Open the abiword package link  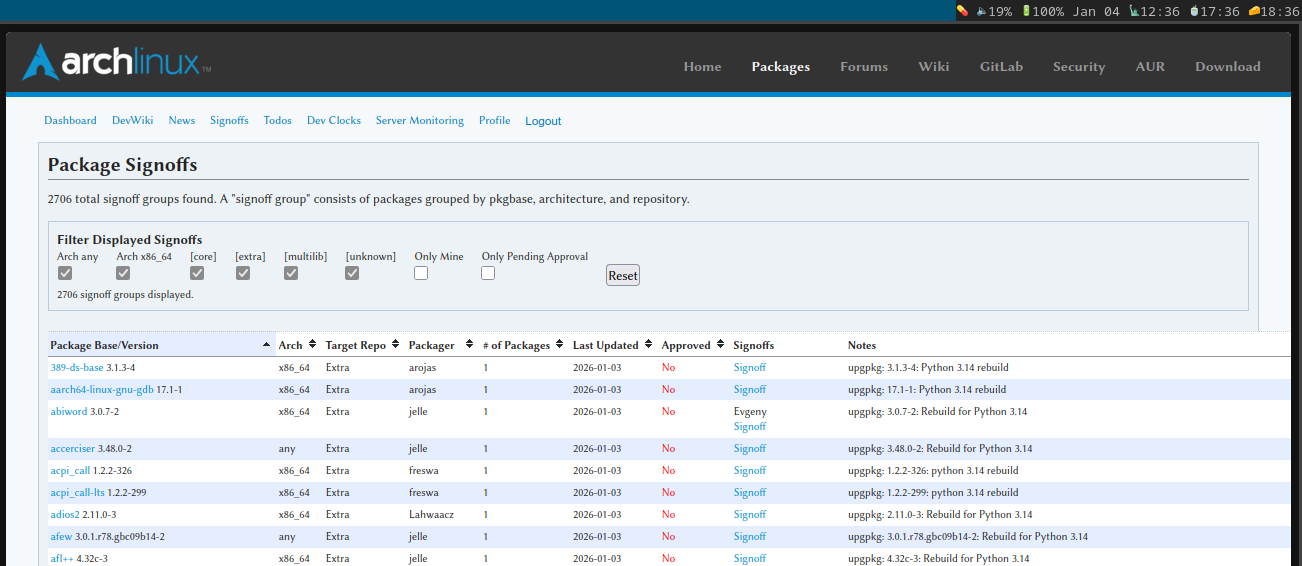69,412
